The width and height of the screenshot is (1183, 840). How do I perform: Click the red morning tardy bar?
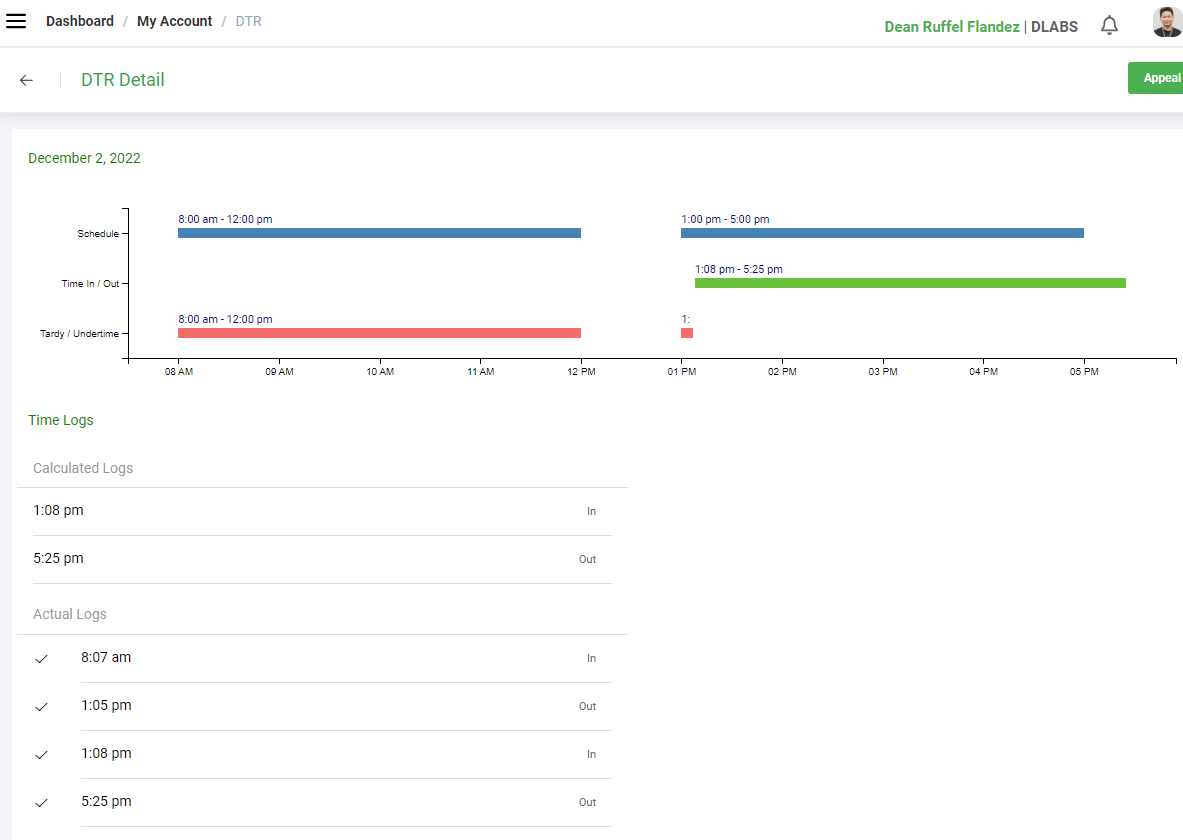379,333
